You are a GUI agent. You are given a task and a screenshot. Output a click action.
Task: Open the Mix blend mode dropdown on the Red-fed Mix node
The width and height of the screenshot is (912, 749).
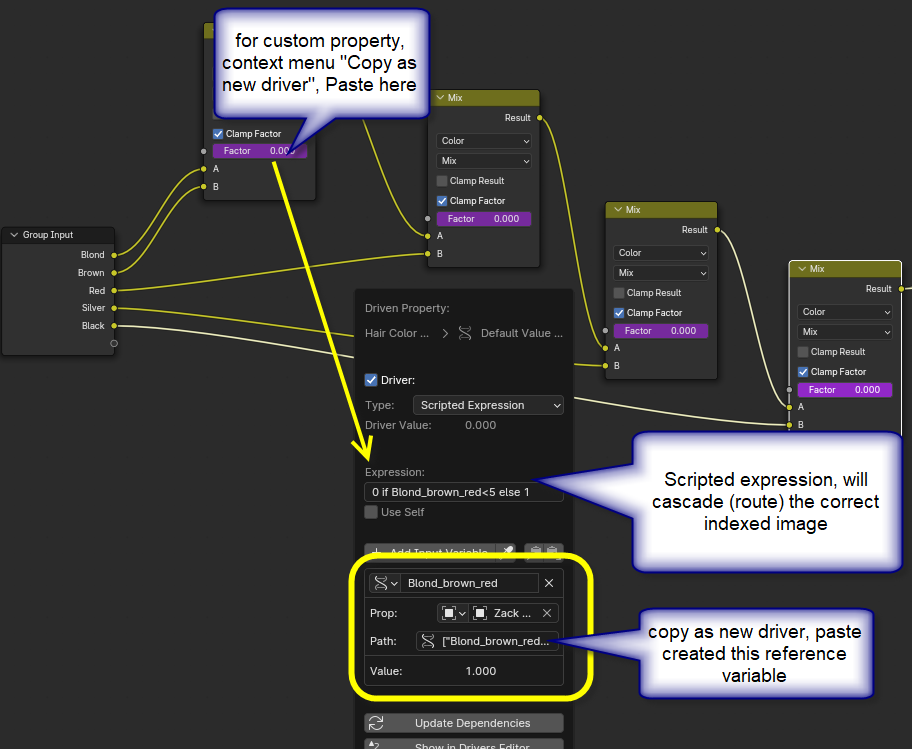[483, 160]
